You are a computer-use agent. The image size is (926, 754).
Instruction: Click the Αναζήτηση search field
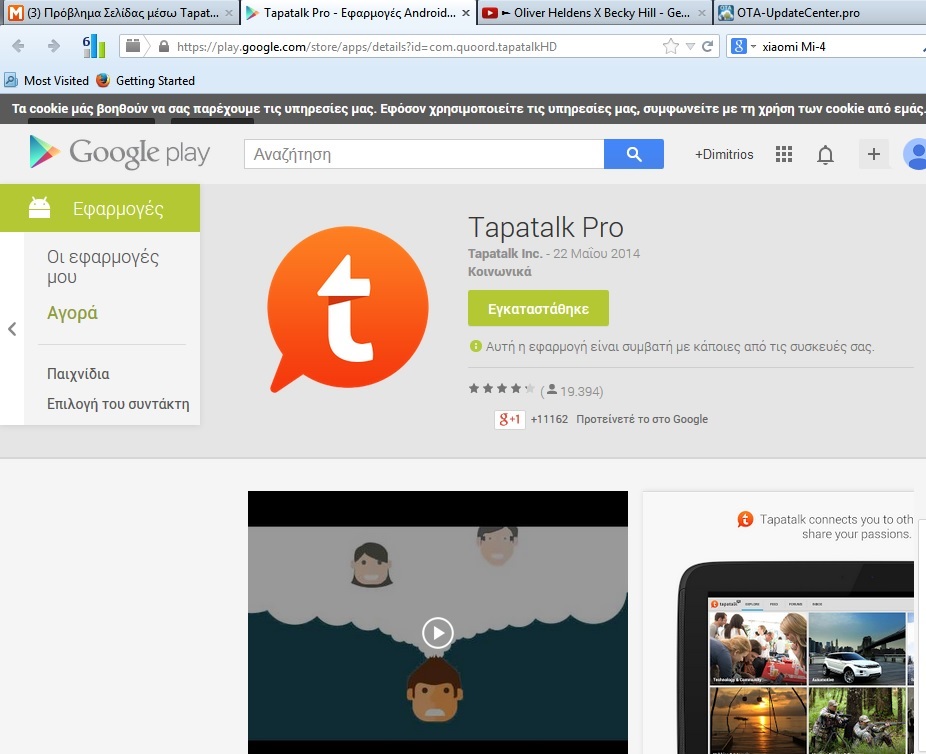click(424, 154)
